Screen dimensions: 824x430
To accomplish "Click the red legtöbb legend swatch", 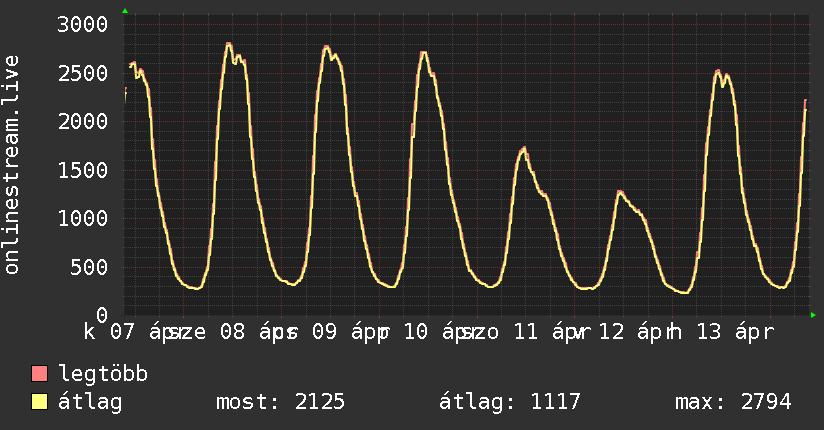I will tap(40, 375).
